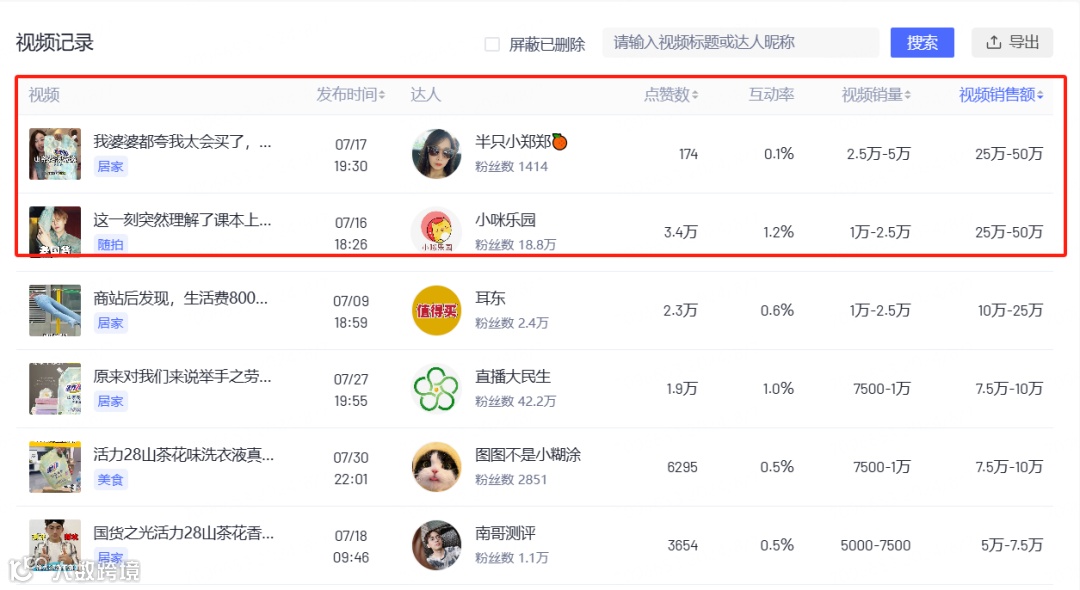Open thumbnail of 商站后发现 video
Image resolution: width=1080 pixels, height=590 pixels.
tap(55, 310)
